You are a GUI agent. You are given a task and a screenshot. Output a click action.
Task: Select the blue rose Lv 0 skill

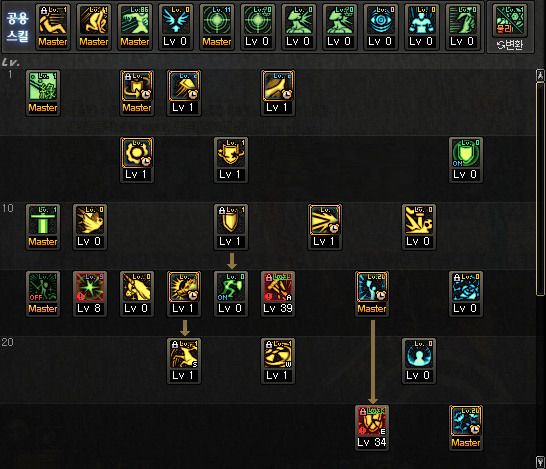[466, 294]
